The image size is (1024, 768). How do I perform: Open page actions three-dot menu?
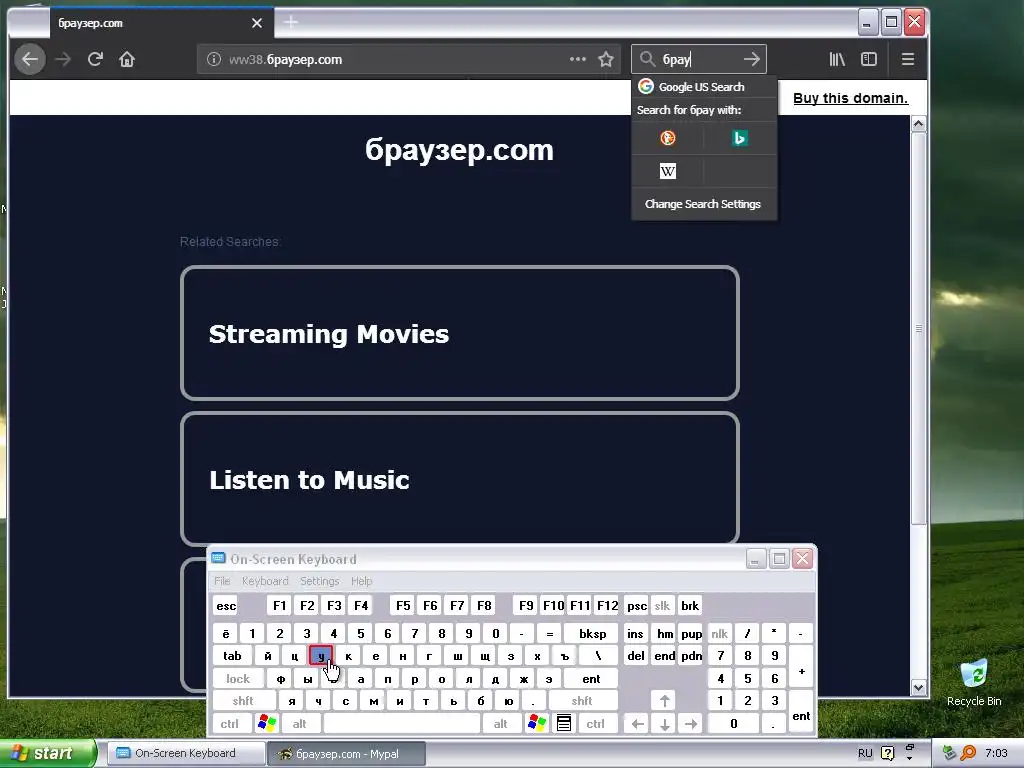pyautogui.click(x=577, y=59)
